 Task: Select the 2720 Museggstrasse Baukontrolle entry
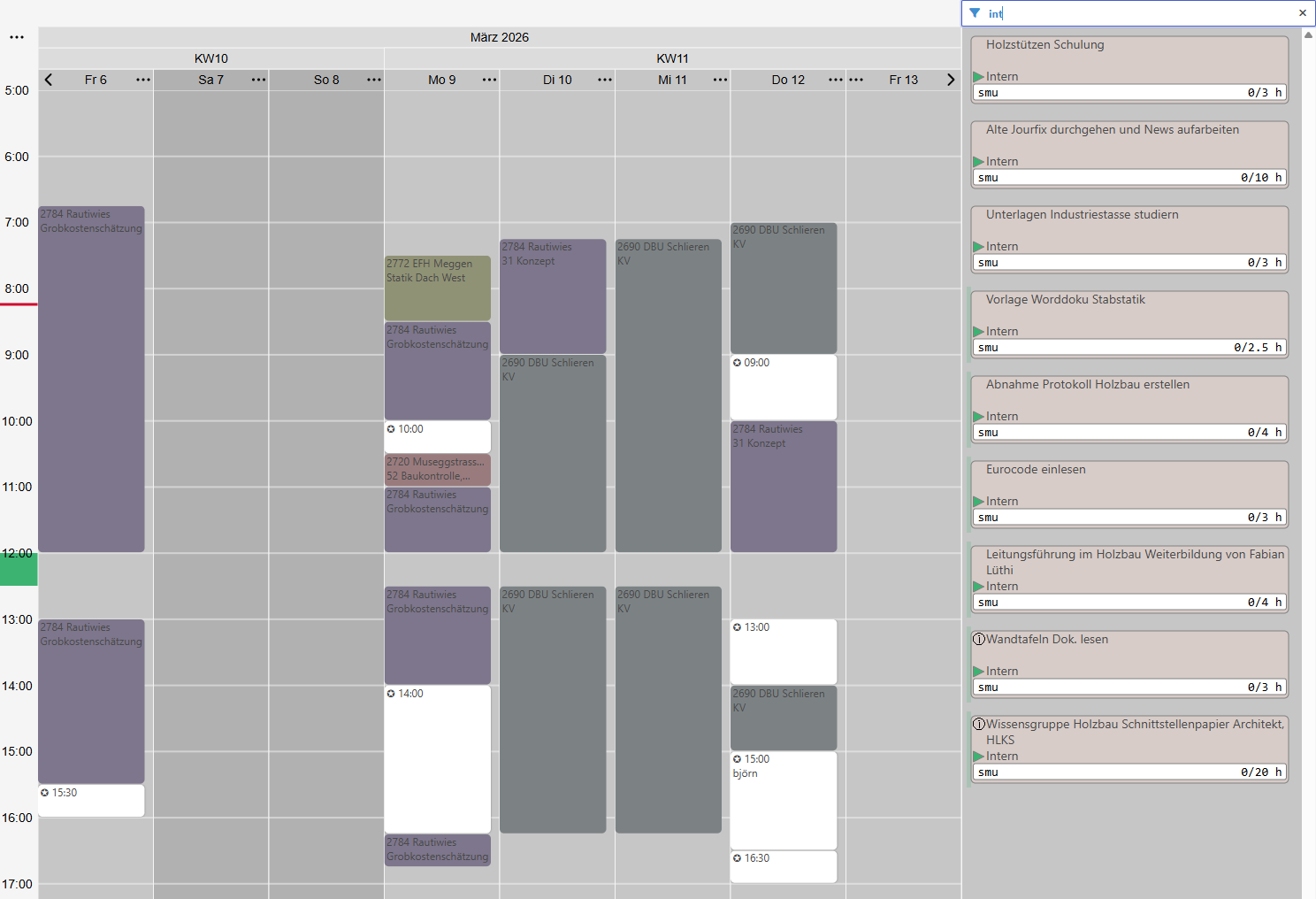point(437,470)
